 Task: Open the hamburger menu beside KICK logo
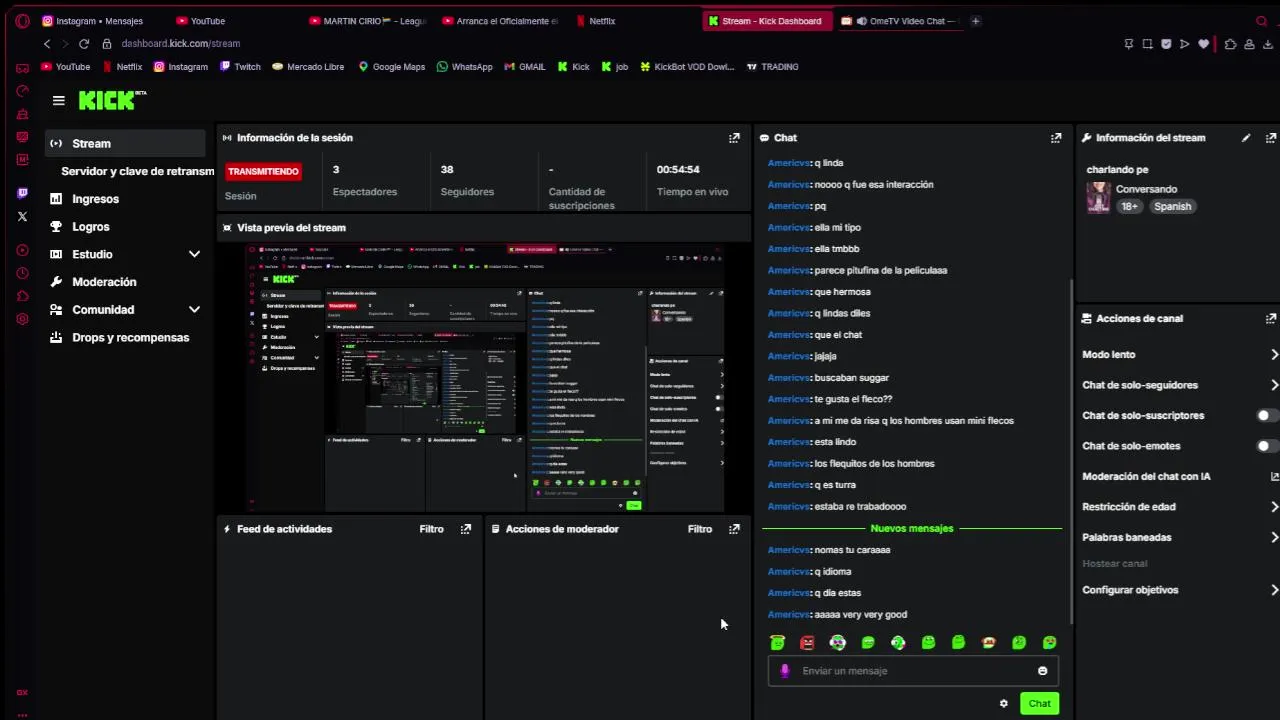coord(59,100)
